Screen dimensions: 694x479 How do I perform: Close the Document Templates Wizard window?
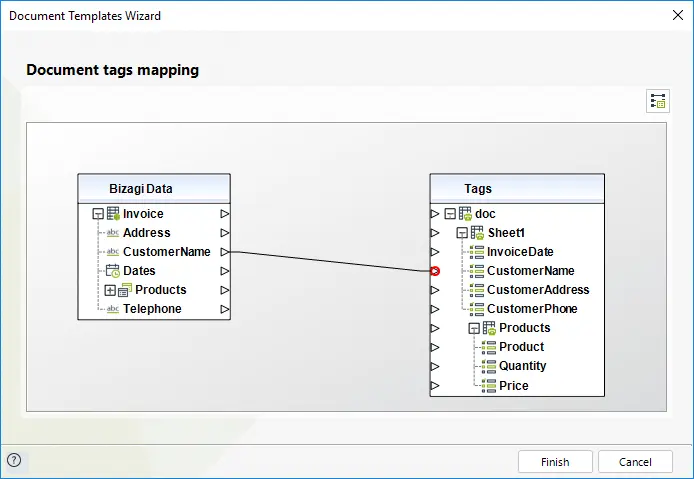[x=678, y=15]
